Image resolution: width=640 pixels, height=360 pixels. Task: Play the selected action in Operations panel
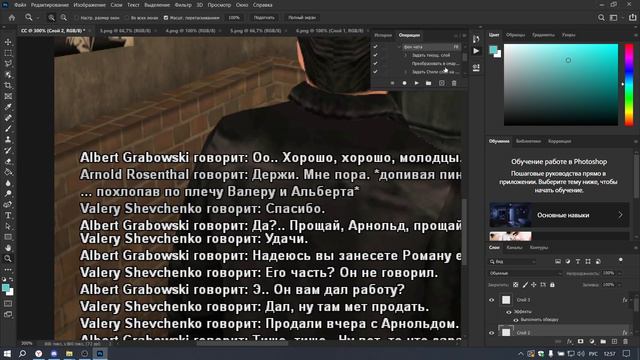416,83
